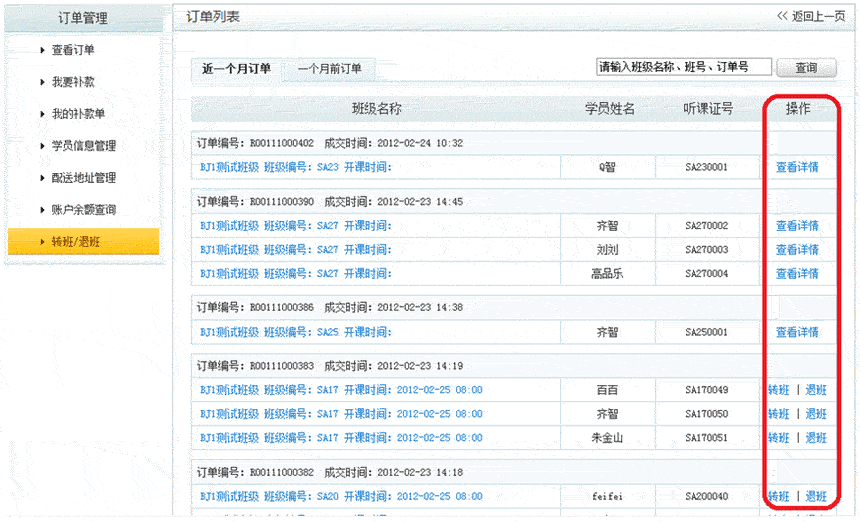Click 查看详情 for listening card SA250001
860x522 pixels.
coord(797,332)
